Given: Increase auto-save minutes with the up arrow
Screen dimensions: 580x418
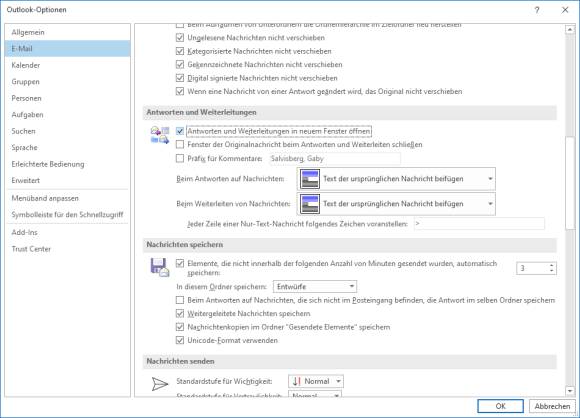Looking at the screenshot, I should [552, 265].
